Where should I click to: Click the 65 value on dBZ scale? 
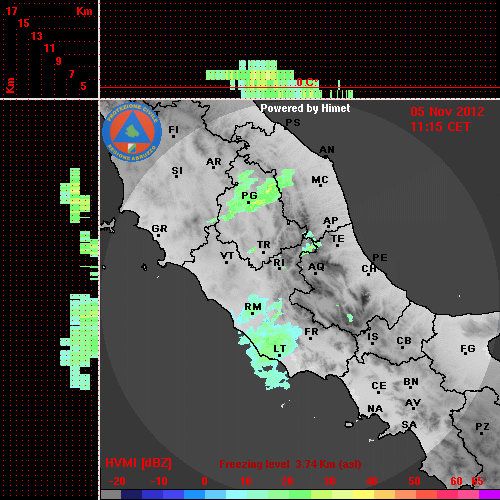click(477, 481)
